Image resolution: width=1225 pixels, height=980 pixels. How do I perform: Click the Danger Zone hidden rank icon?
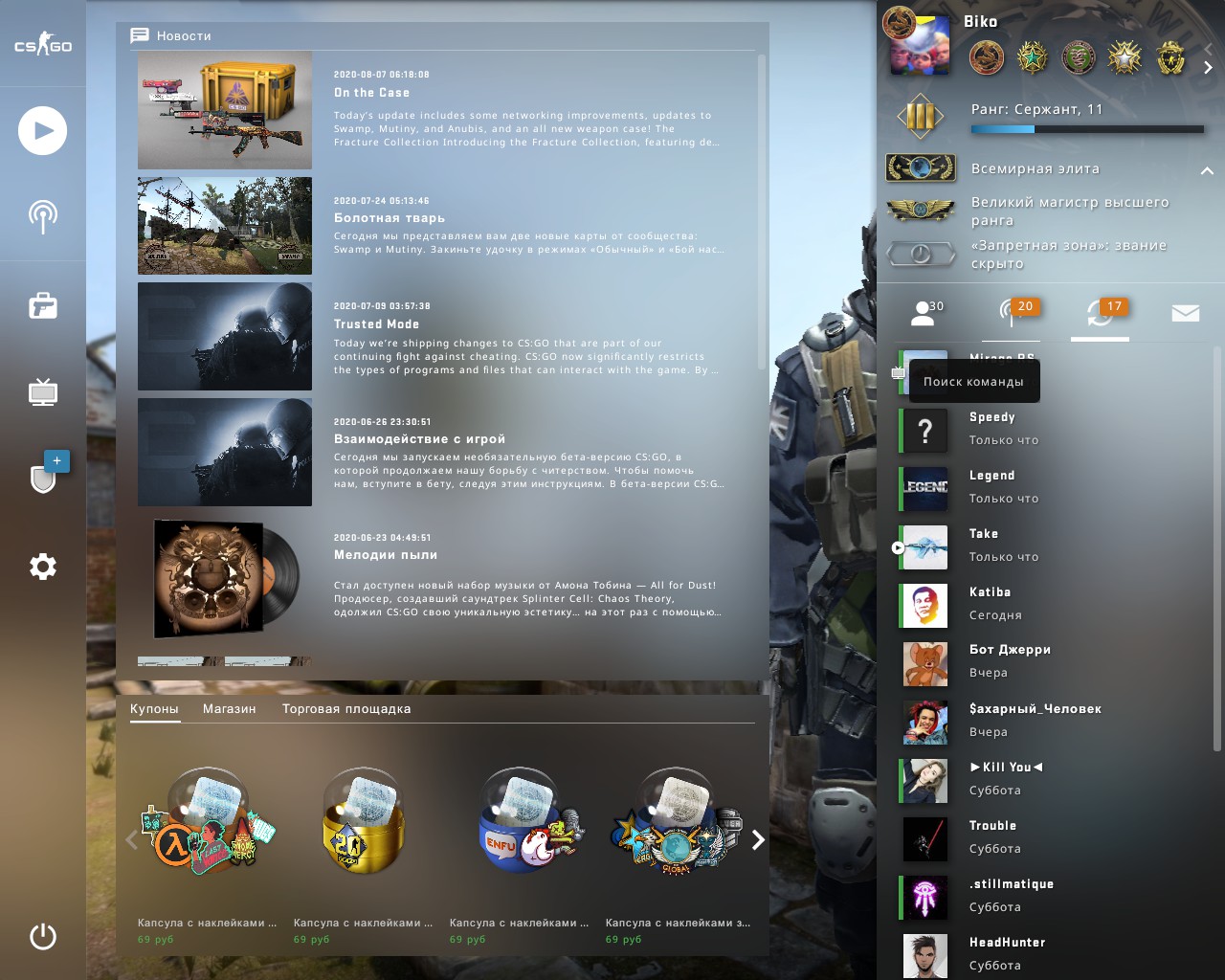click(x=921, y=254)
